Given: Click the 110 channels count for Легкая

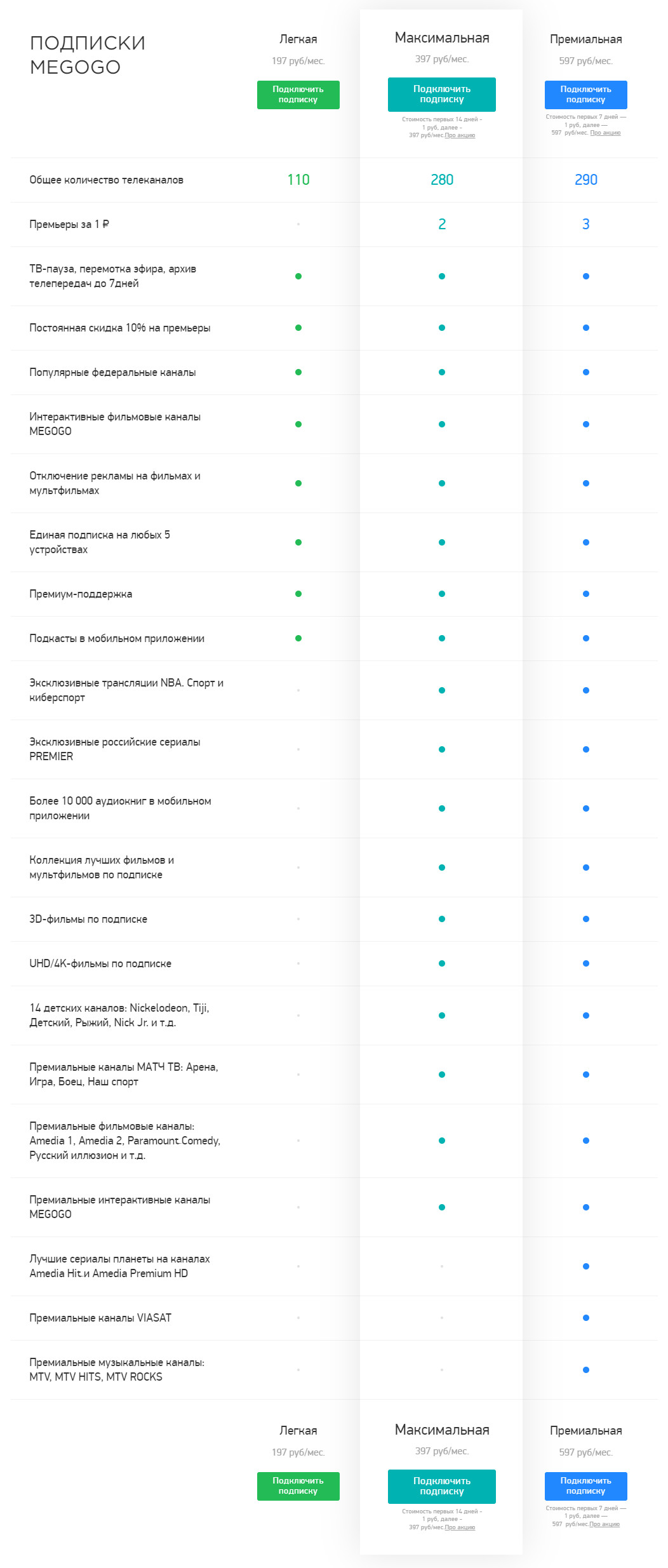Looking at the screenshot, I should coord(298,180).
